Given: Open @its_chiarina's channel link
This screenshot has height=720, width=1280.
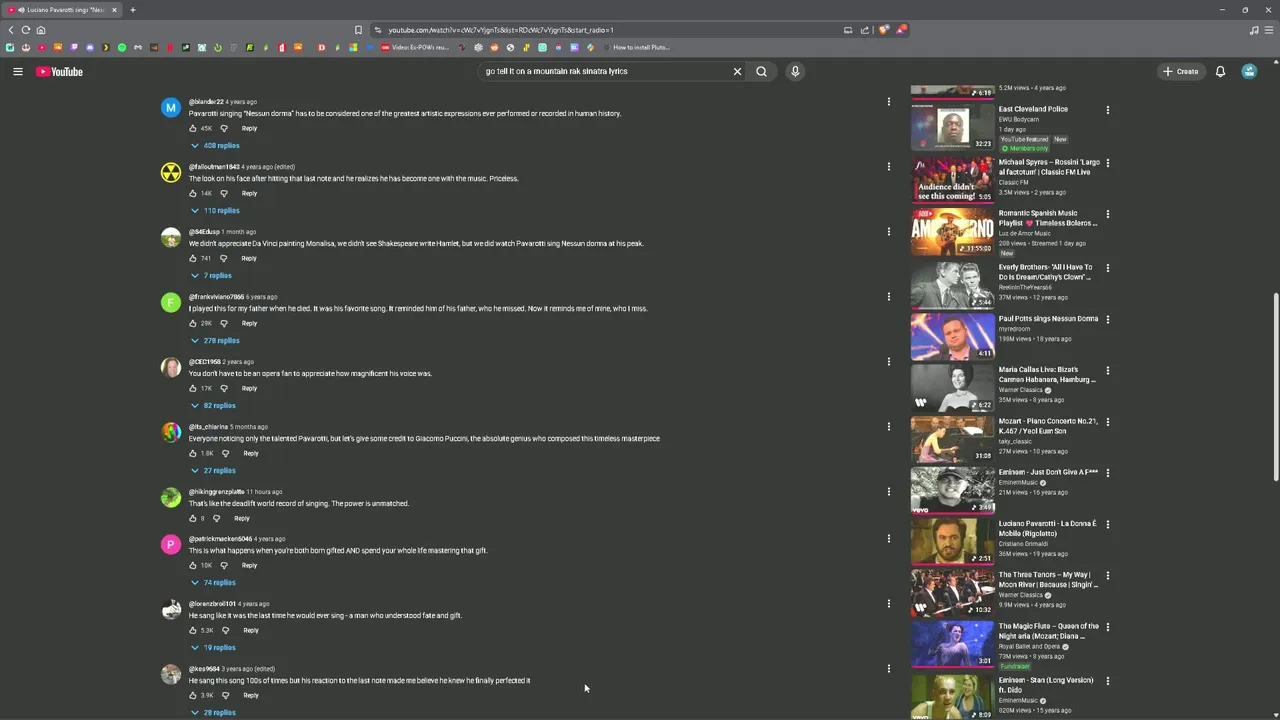Looking at the screenshot, I should pos(208,427).
